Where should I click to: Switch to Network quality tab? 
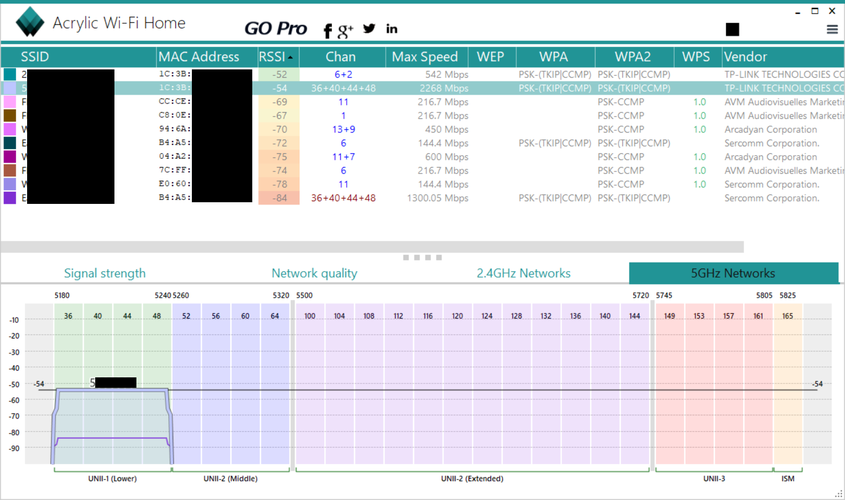coord(314,273)
